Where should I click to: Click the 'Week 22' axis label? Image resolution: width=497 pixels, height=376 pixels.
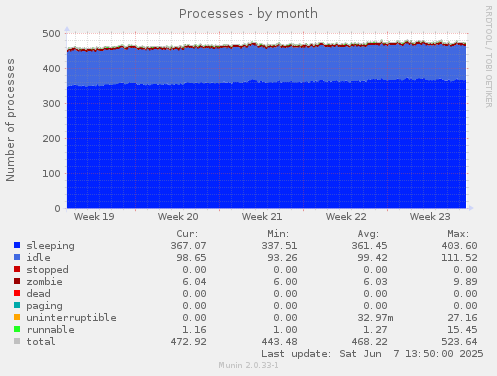click(346, 217)
